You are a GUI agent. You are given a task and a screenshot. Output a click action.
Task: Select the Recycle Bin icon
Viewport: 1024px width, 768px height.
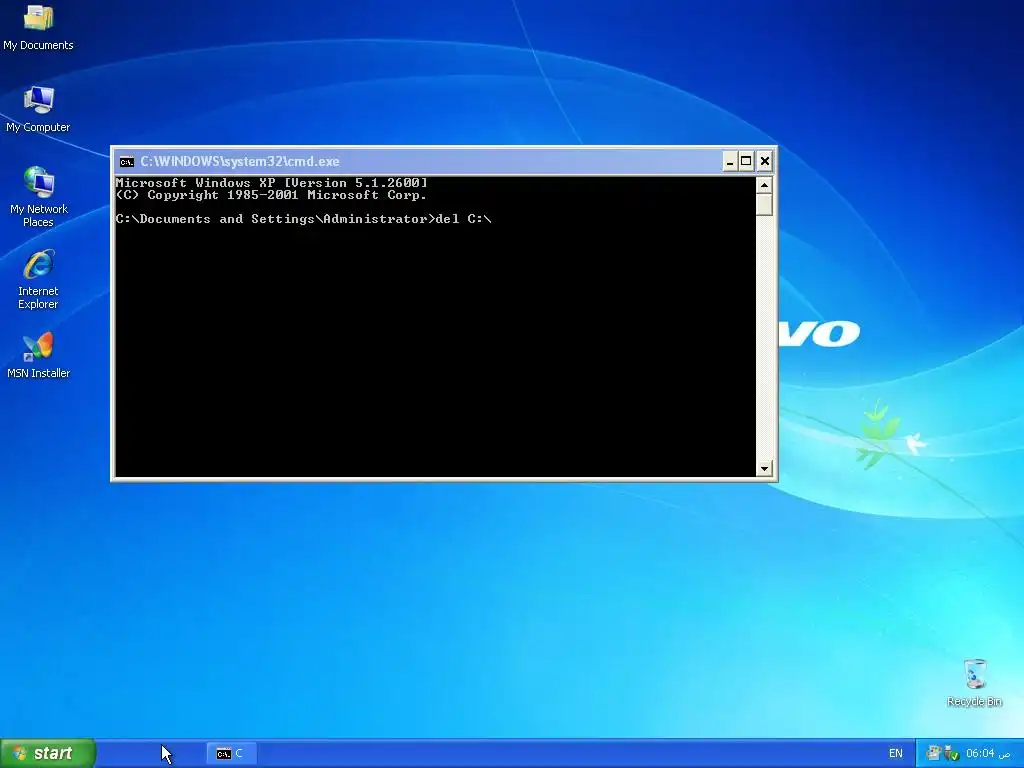(x=974, y=682)
